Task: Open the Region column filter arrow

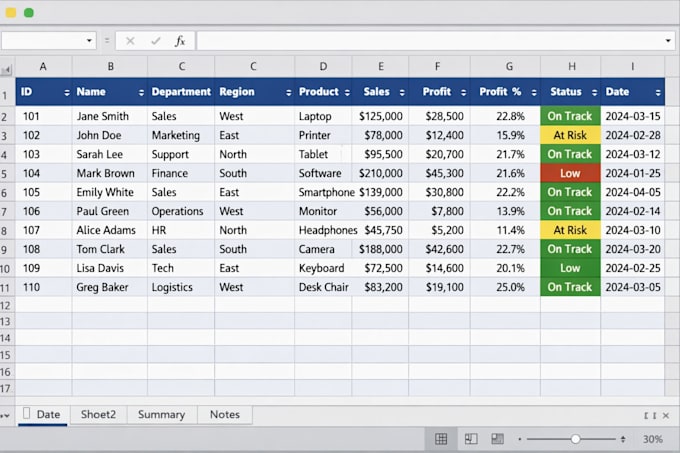Action: click(288, 92)
